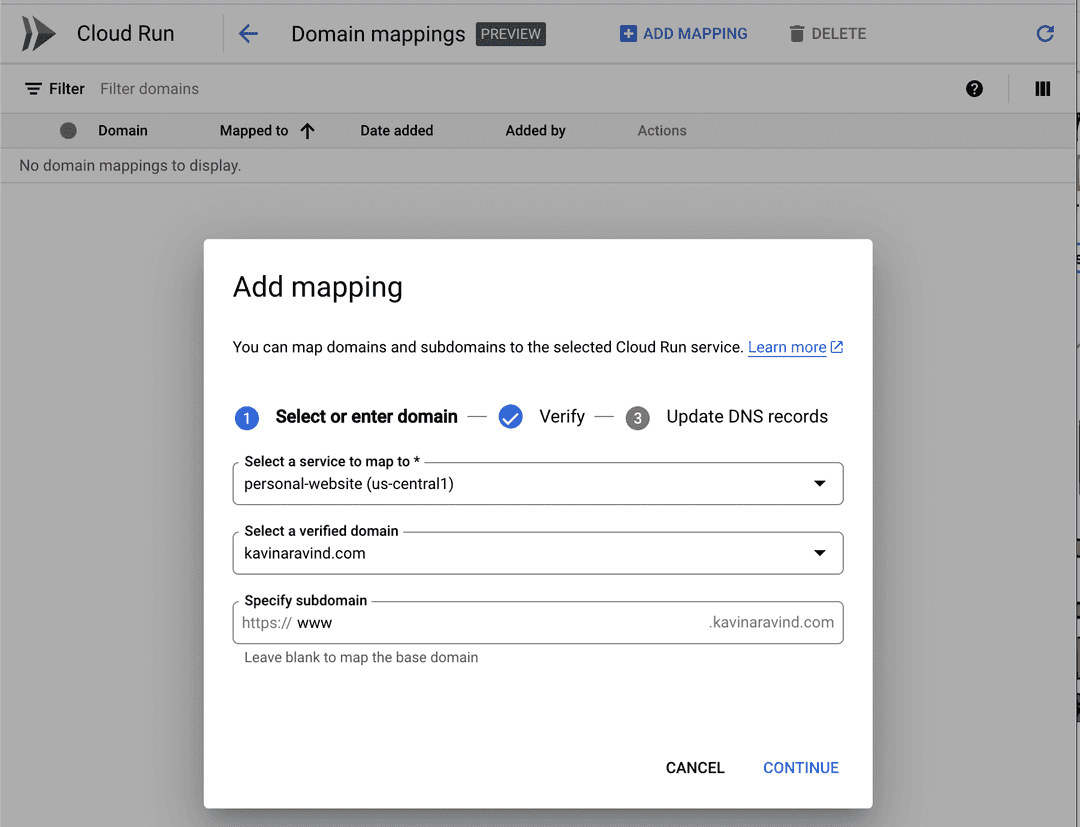
Task: Click the Actions column header
Action: (x=662, y=131)
